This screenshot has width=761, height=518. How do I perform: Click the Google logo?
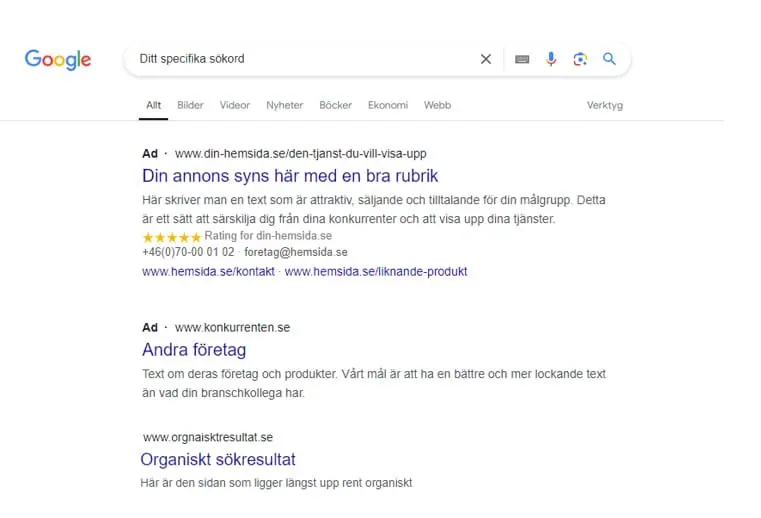[58, 59]
